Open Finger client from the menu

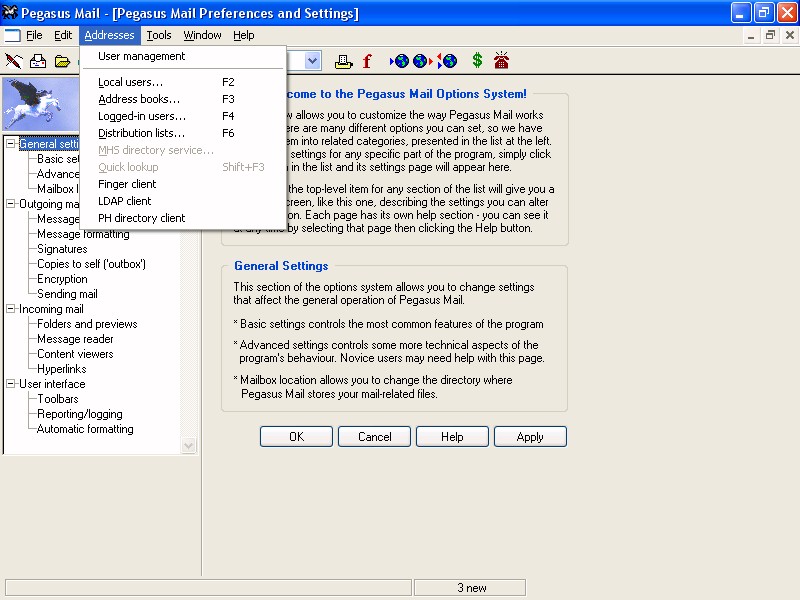(x=182, y=184)
